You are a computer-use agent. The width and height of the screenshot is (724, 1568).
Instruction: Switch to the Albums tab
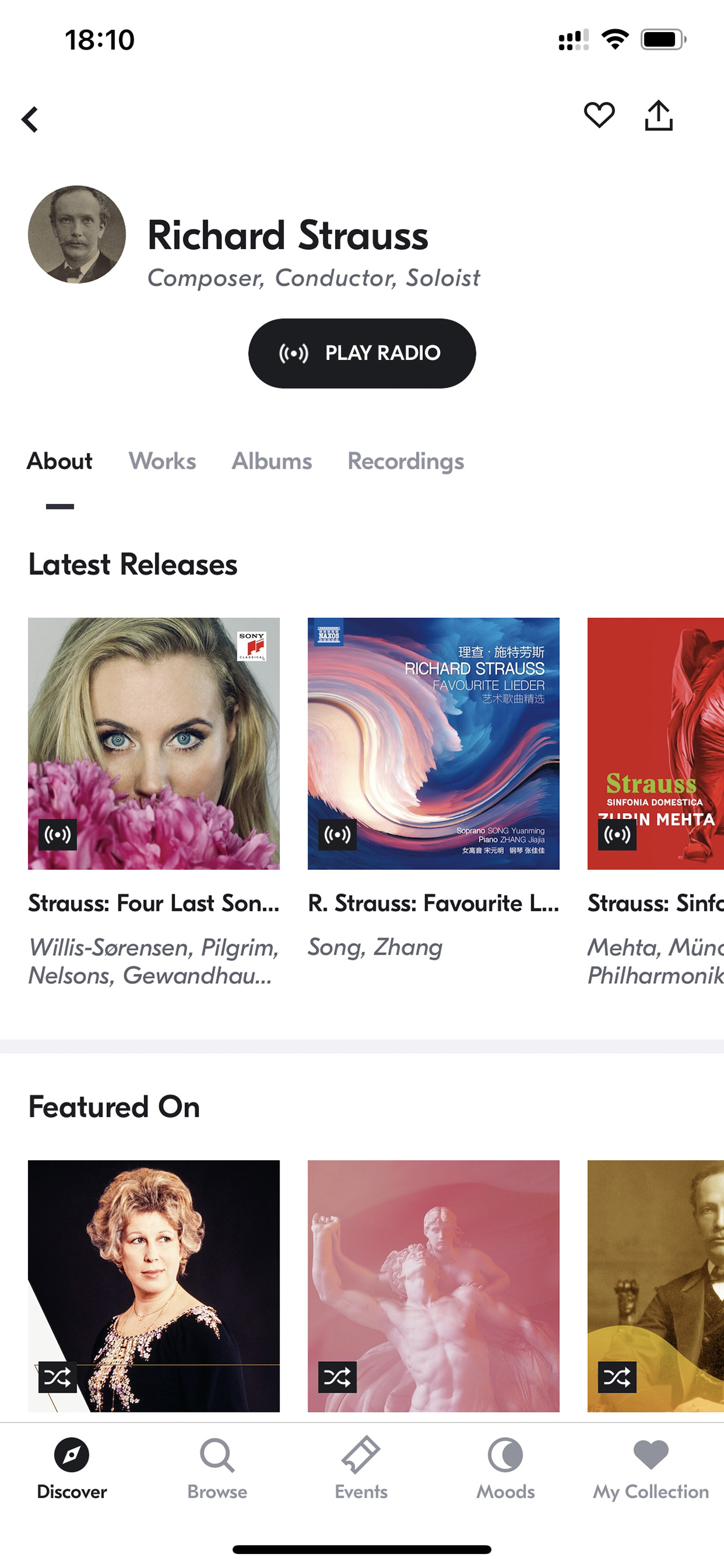pos(272,461)
